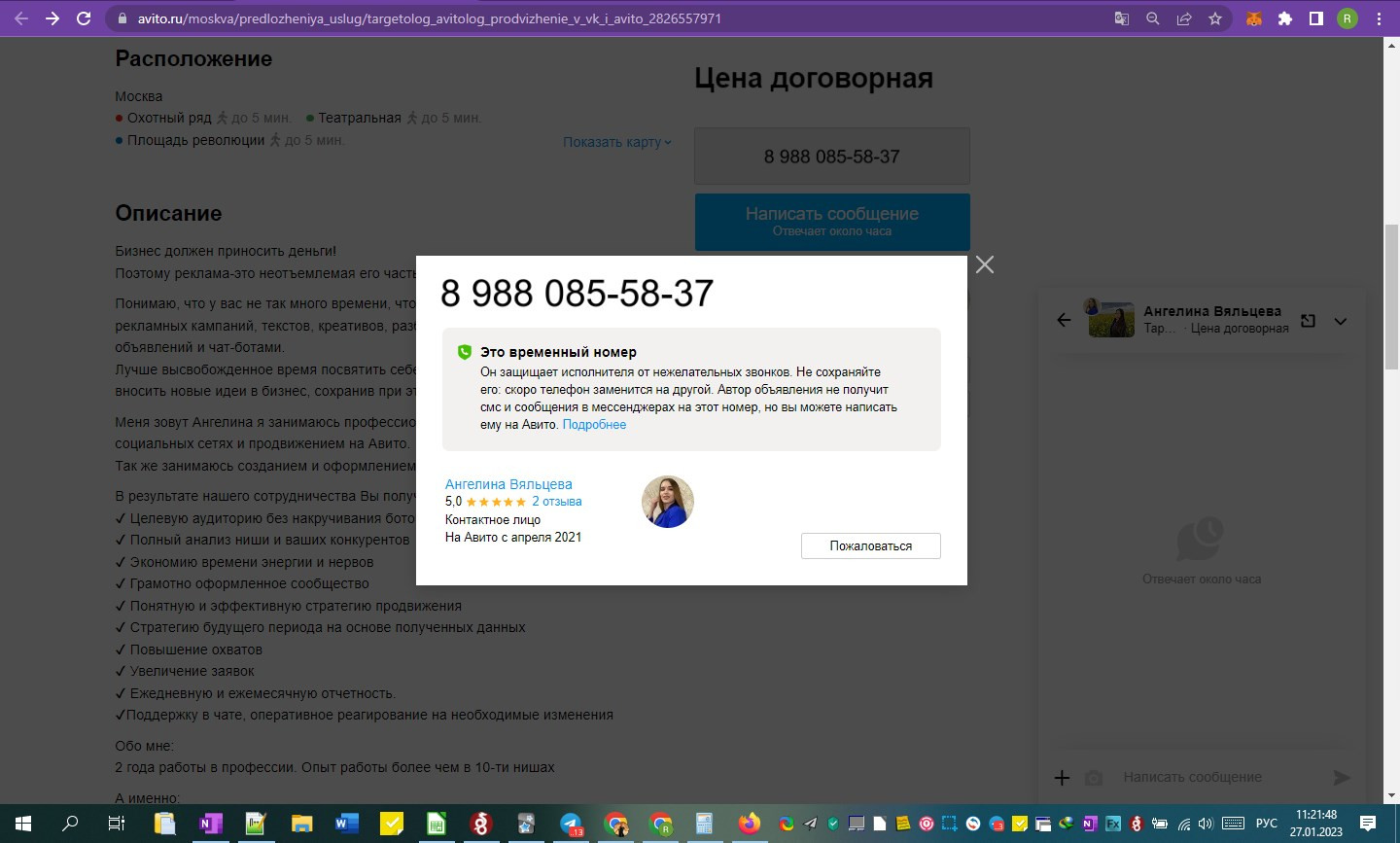Screen dimensions: 1400x843
Task: Open the Chrome profile 'R' avatar
Action: pyautogui.click(x=1347, y=18)
